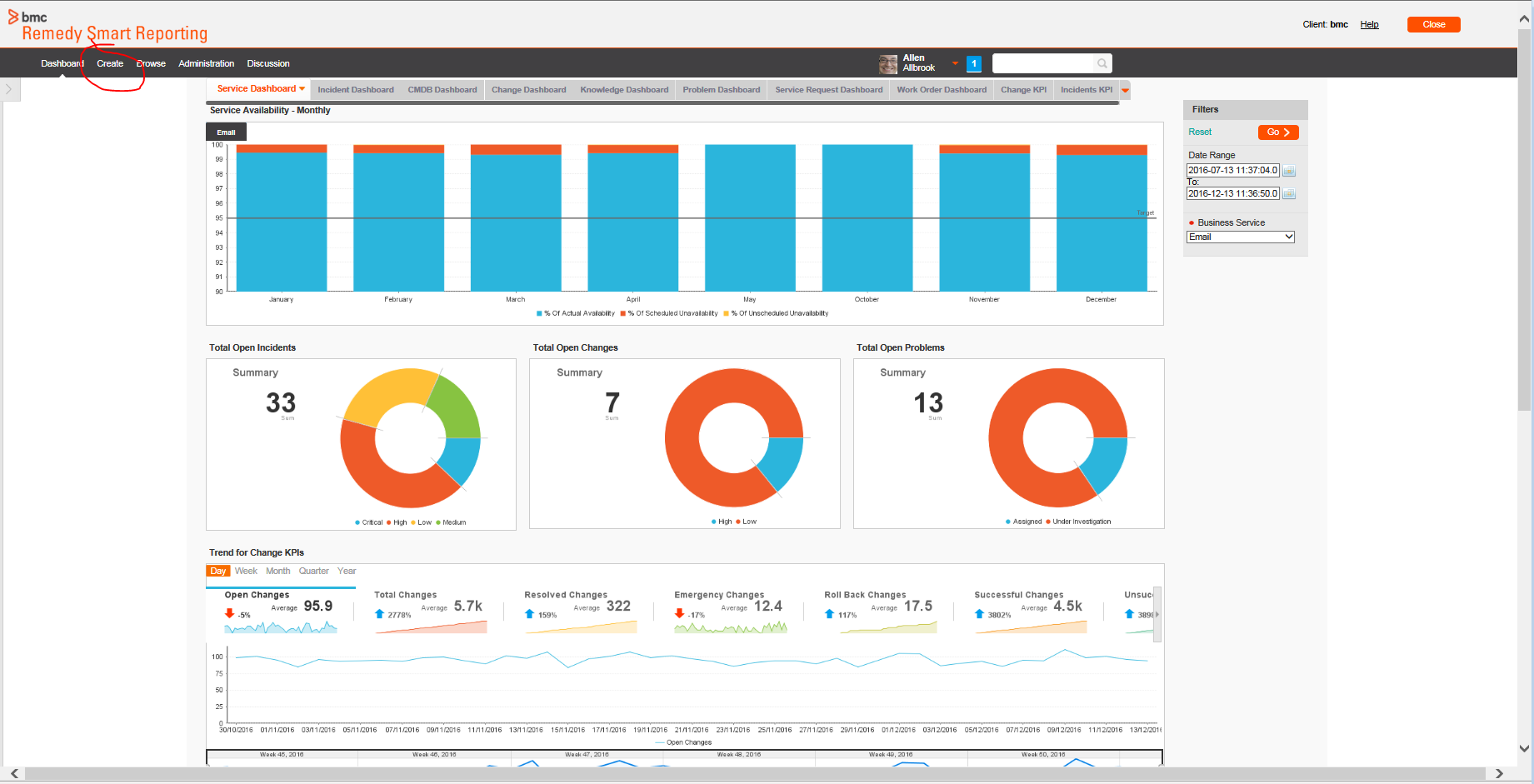1534x784 pixels.
Task: Click the bmc logo
Action: point(27,17)
